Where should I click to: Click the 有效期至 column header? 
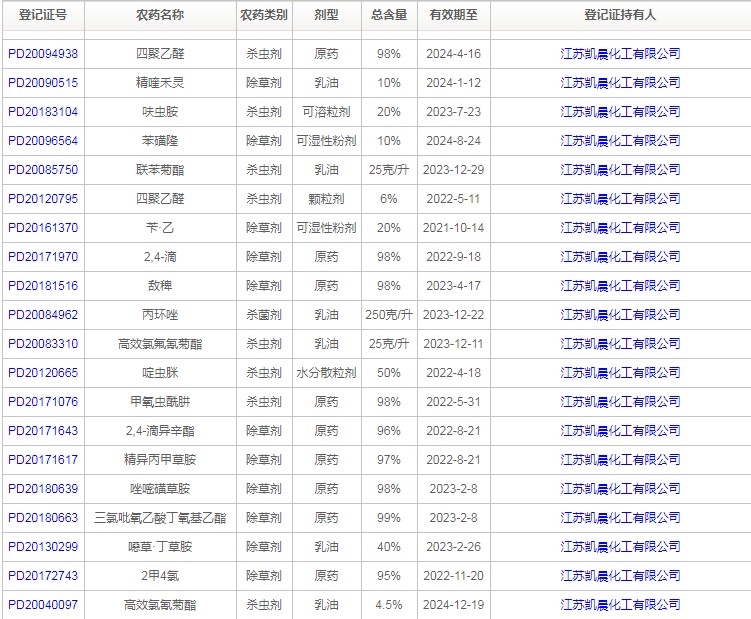[x=454, y=15]
